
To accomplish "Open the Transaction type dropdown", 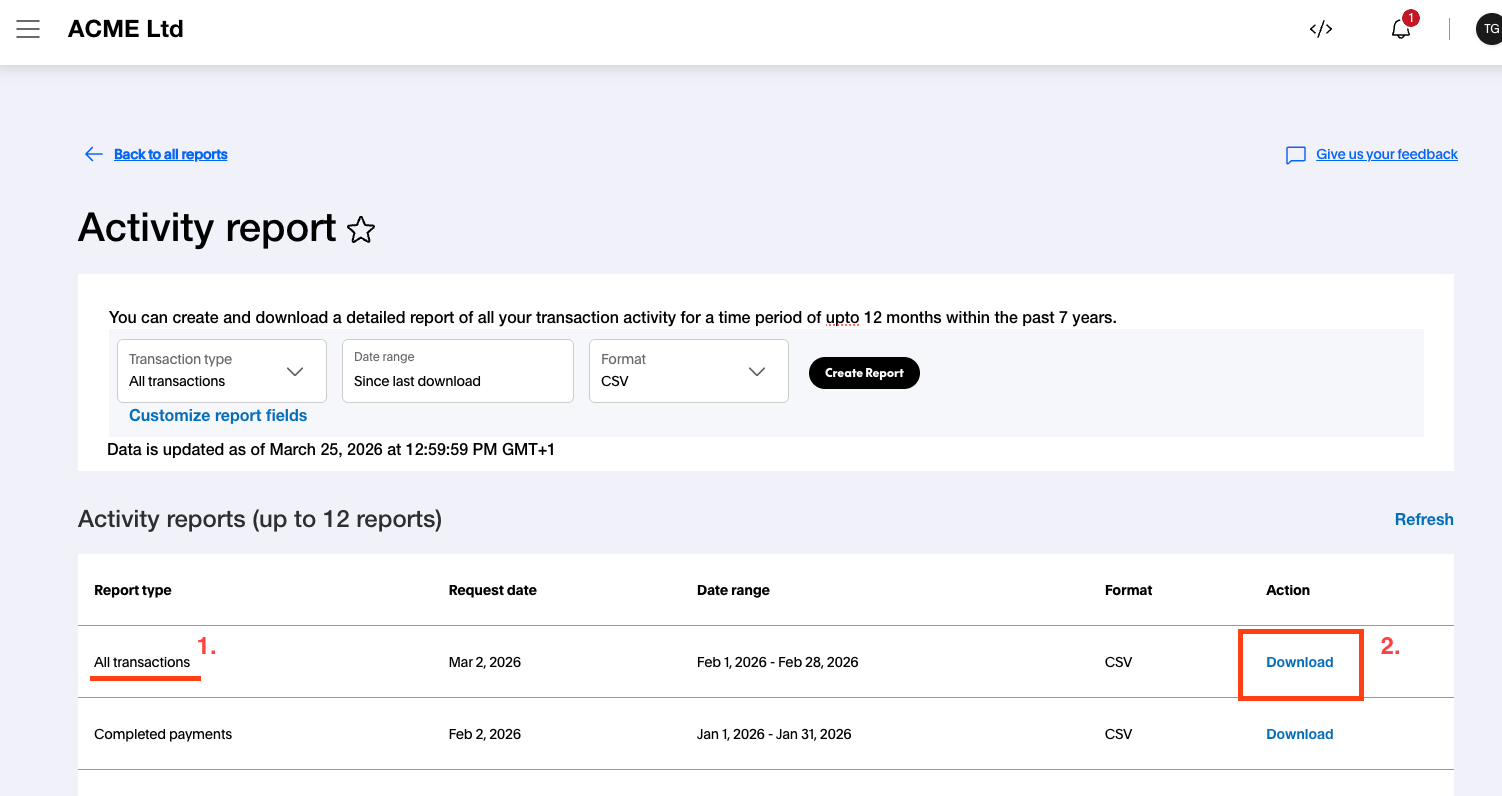I will pos(221,371).
